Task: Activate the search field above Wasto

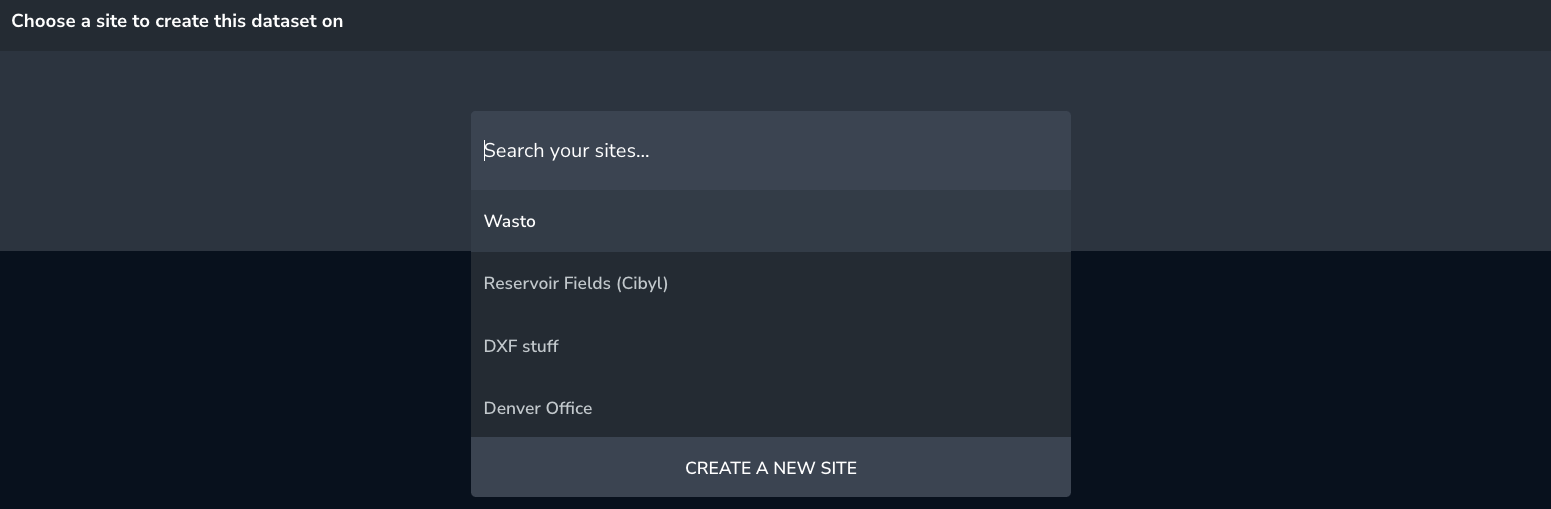Action: tap(770, 151)
